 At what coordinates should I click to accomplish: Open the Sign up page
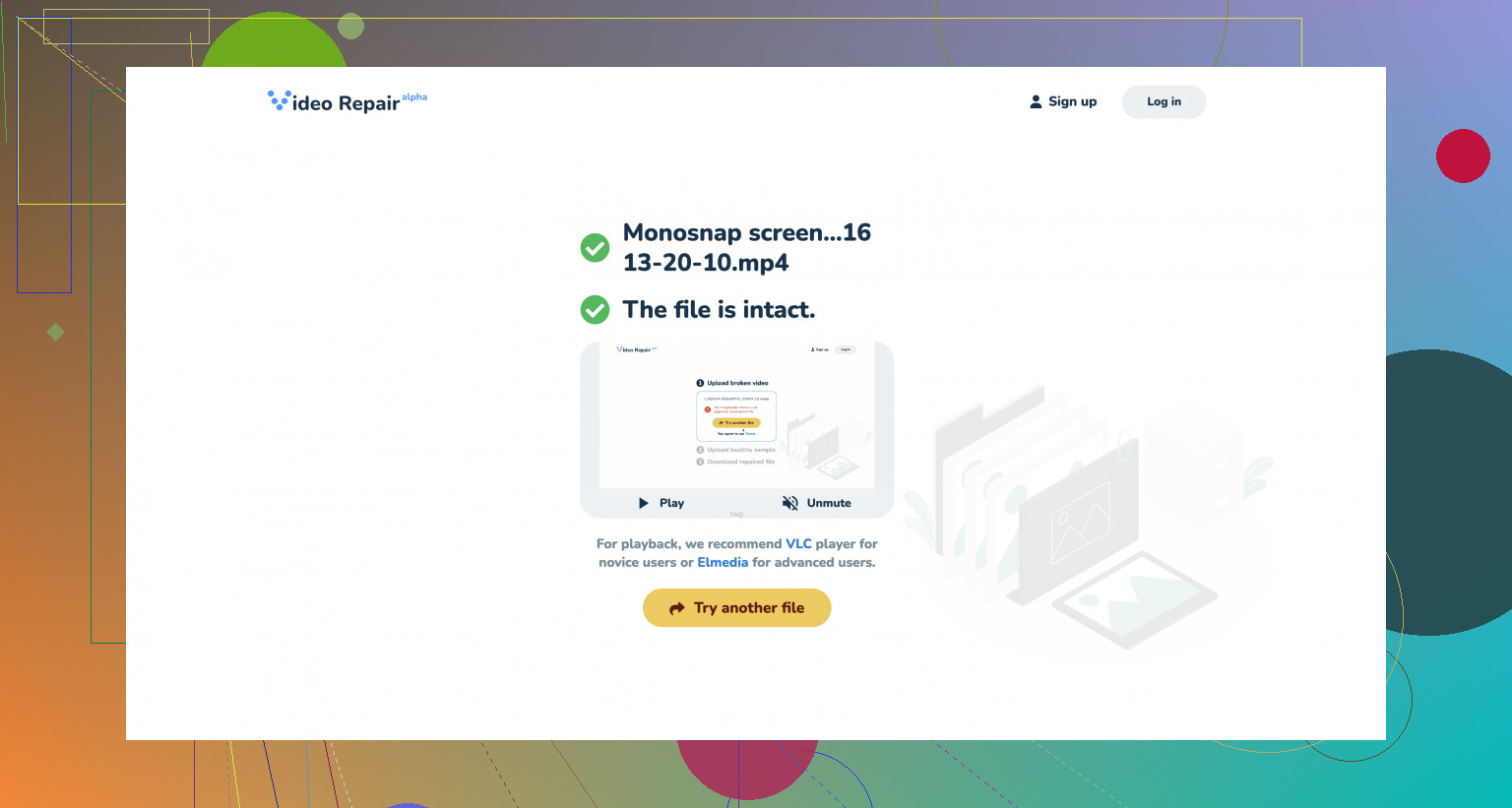click(1072, 101)
